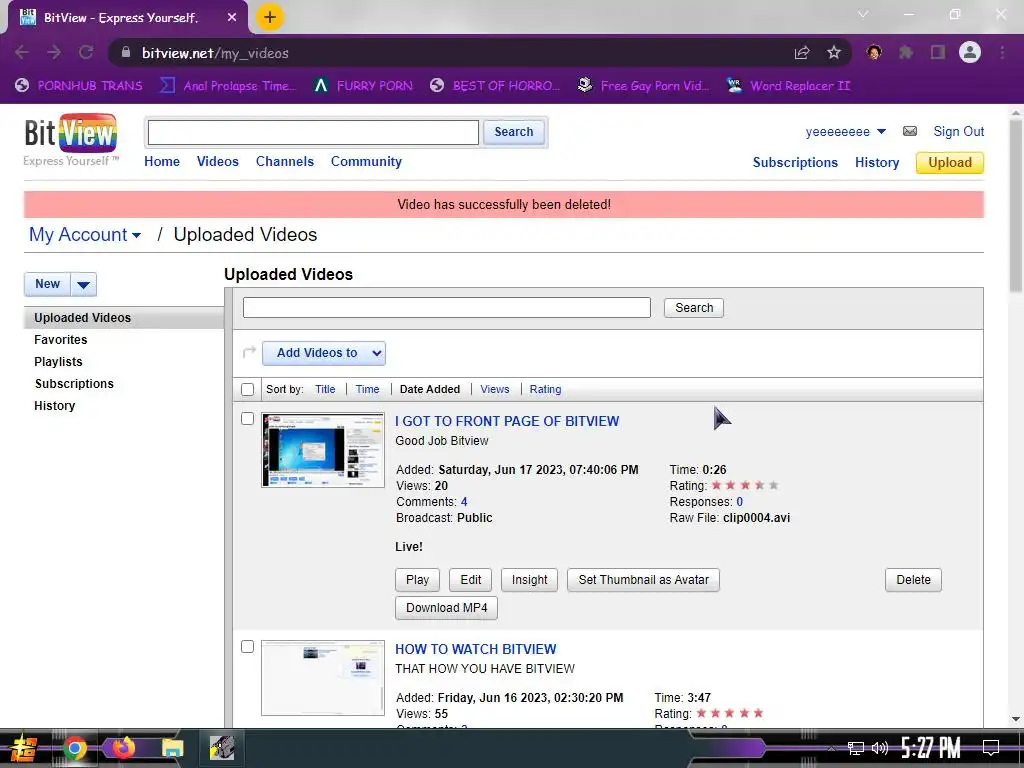Open File Explorer from the taskbar
This screenshot has height=768, width=1024.
click(x=172, y=748)
